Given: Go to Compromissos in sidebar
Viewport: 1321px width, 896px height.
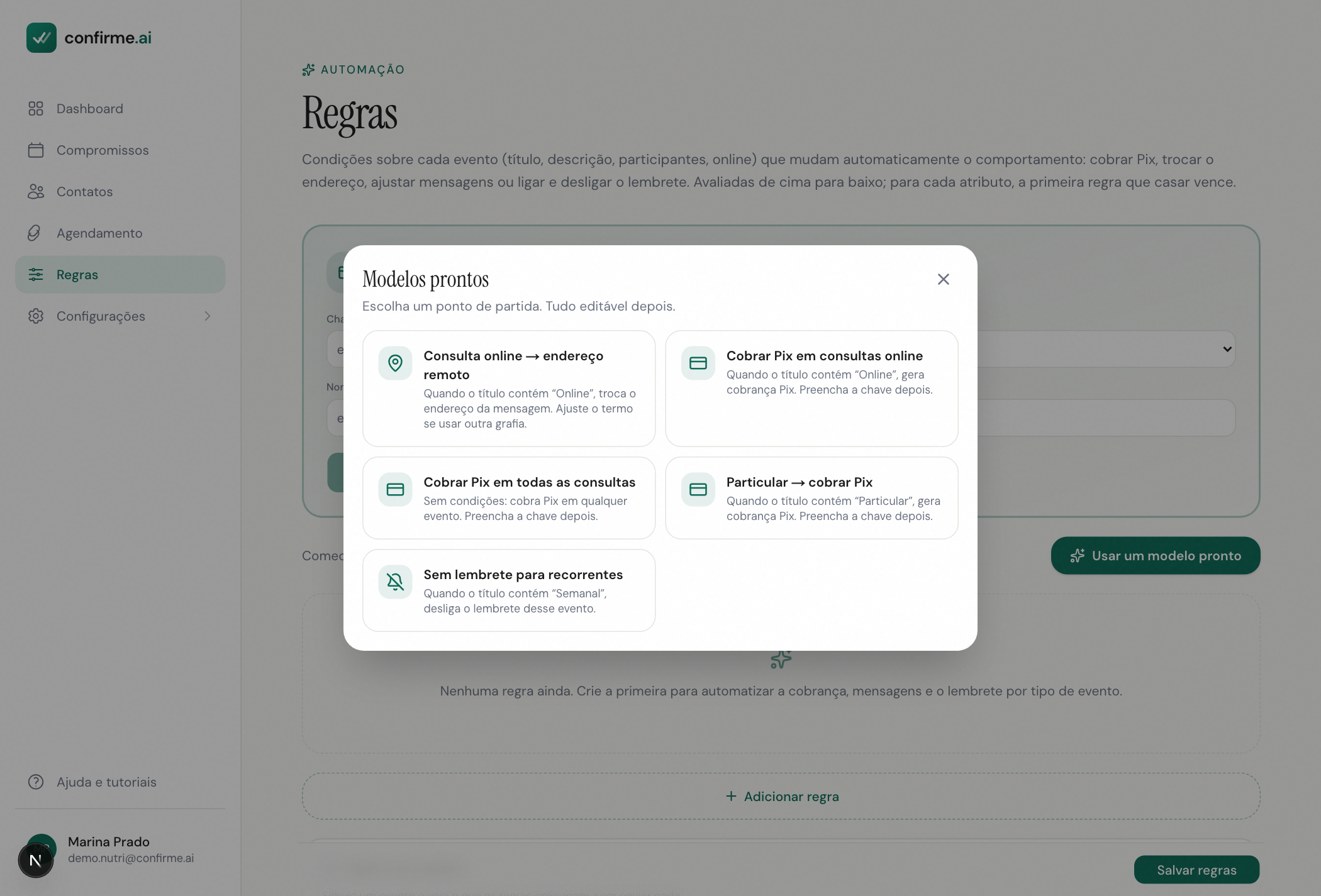Looking at the screenshot, I should click(x=120, y=150).
